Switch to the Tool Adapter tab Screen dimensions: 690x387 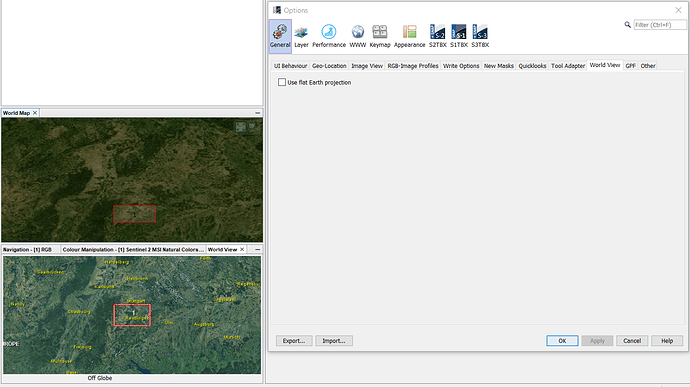[568, 66]
